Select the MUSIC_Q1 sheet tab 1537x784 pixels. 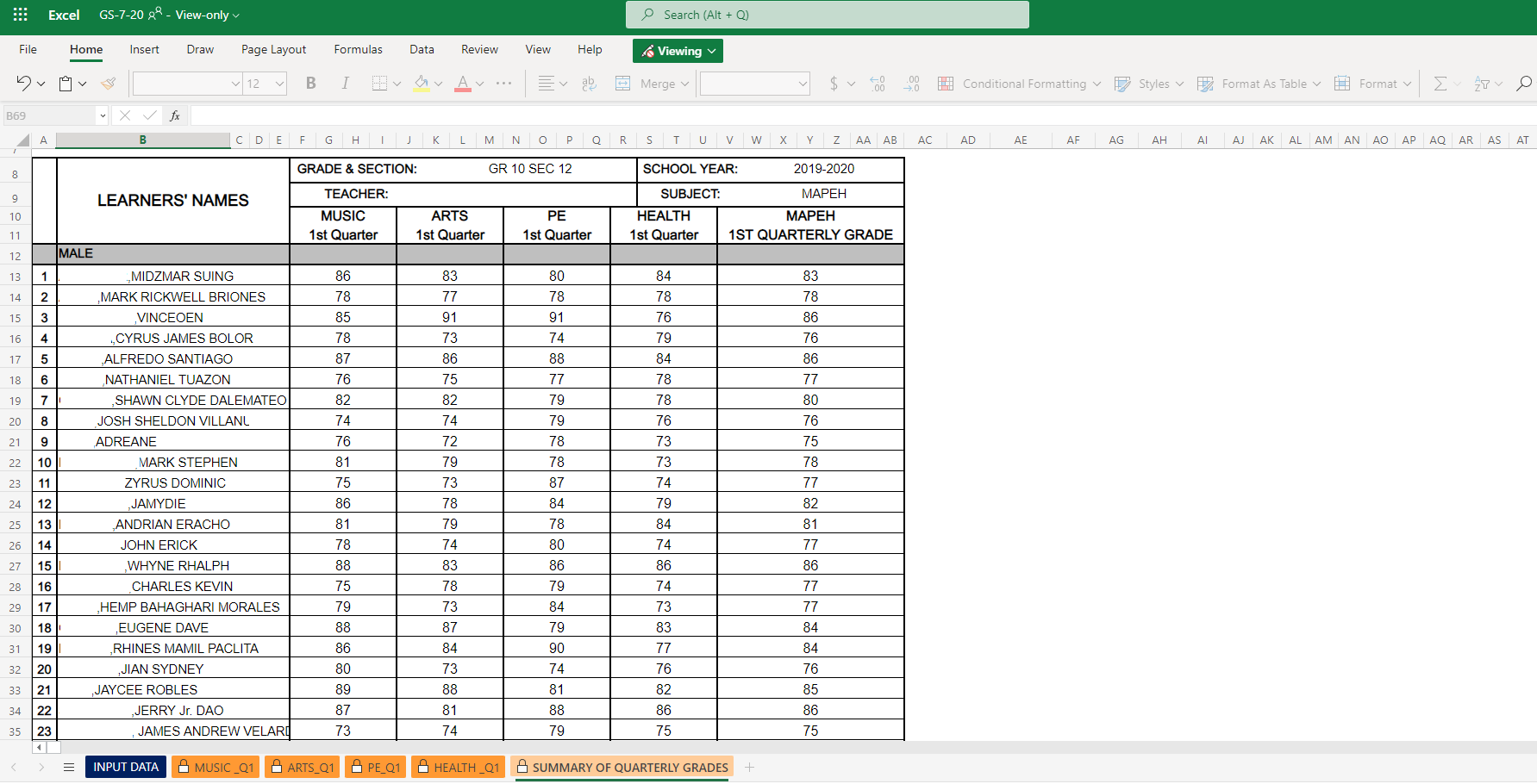(216, 767)
